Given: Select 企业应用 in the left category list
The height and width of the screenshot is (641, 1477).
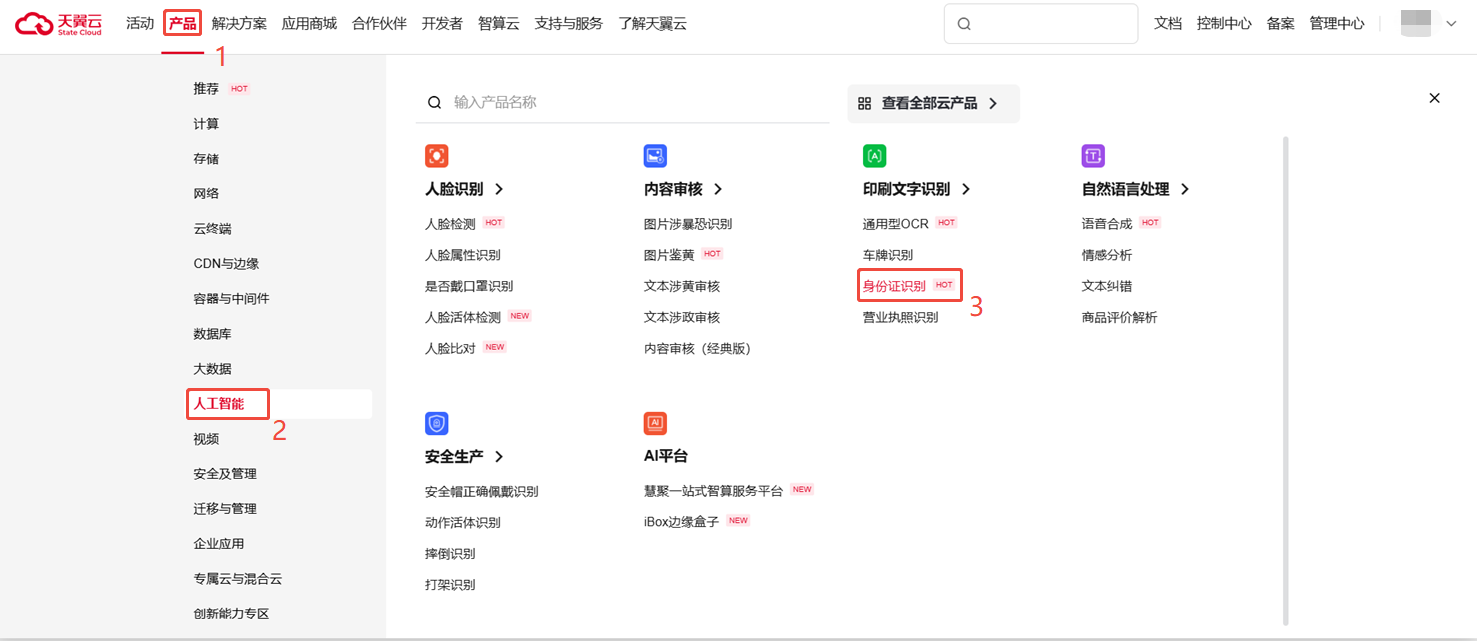Looking at the screenshot, I should point(219,544).
